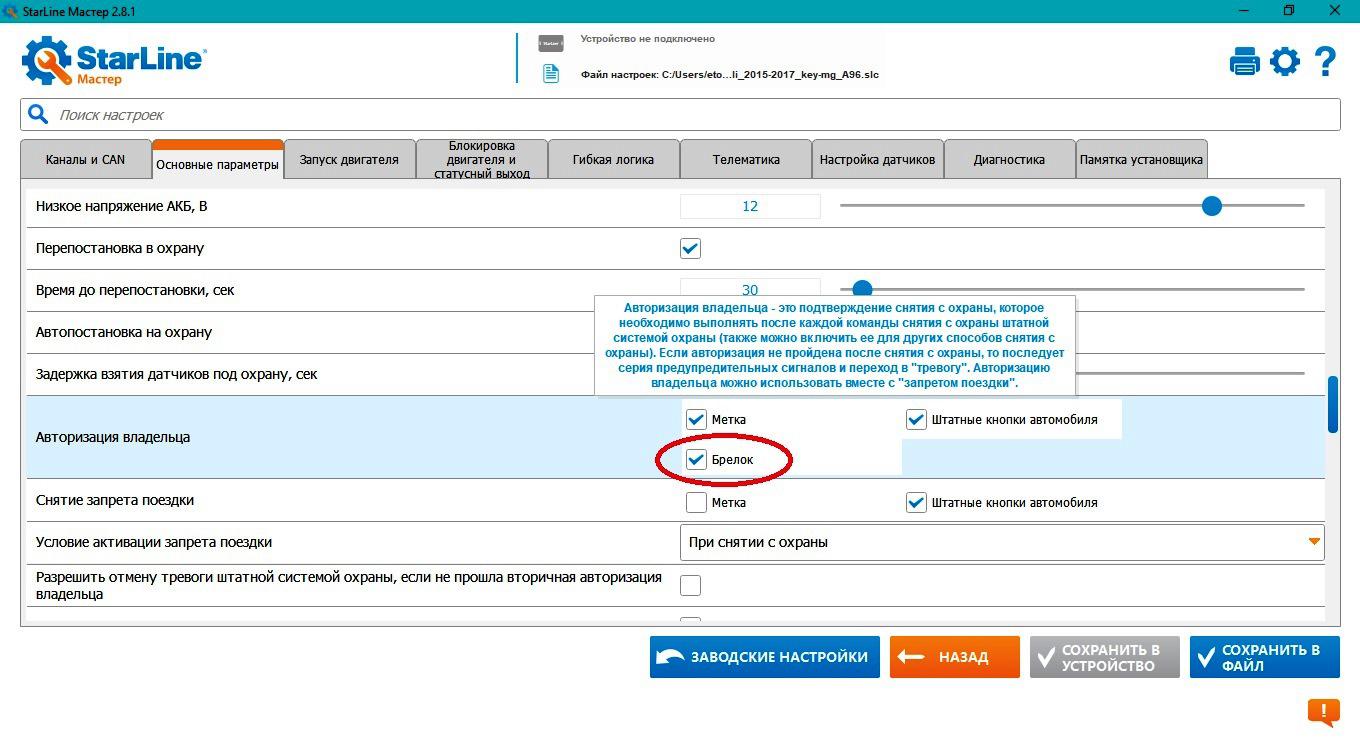Click the print icon in the header
Viewport: 1360px width, 738px height.
(x=1244, y=62)
